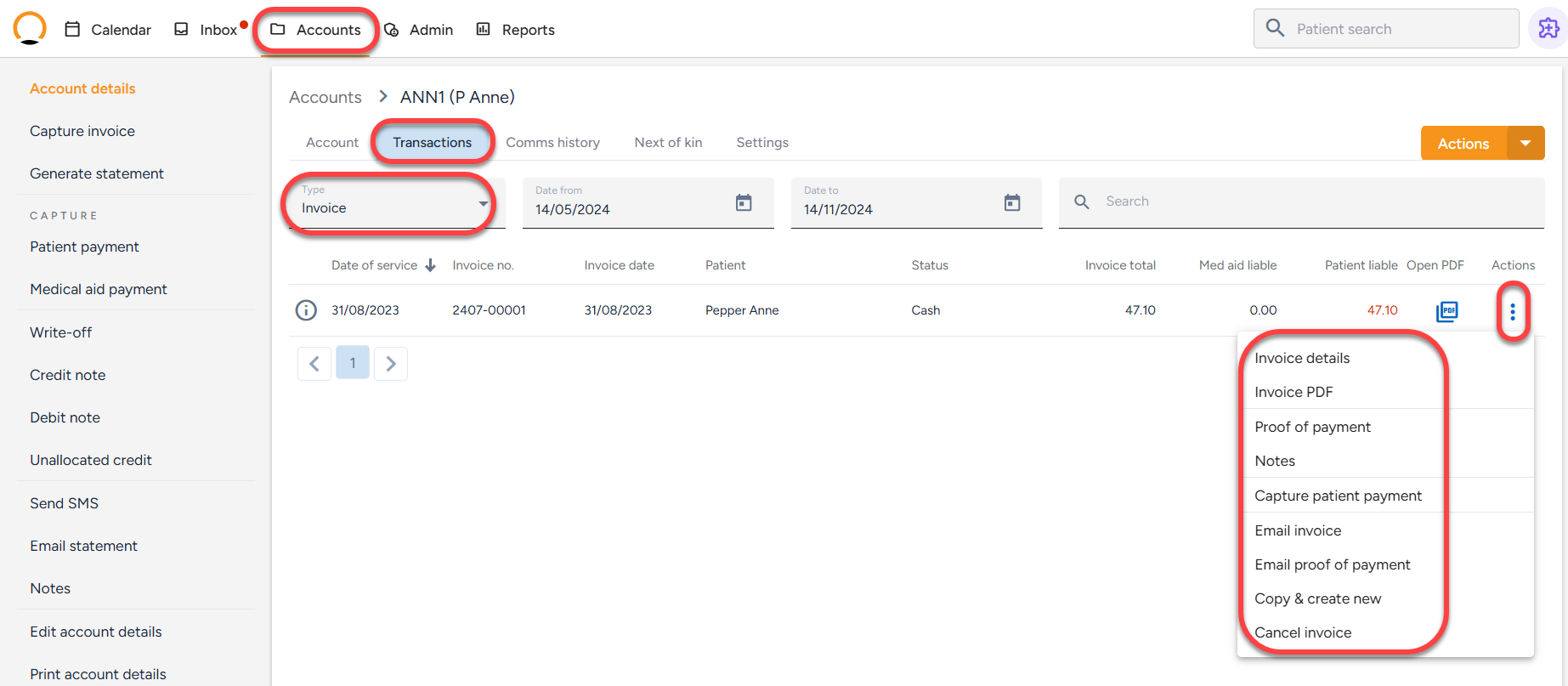Open the Calendar nav item
1568x686 pixels.
point(108,30)
